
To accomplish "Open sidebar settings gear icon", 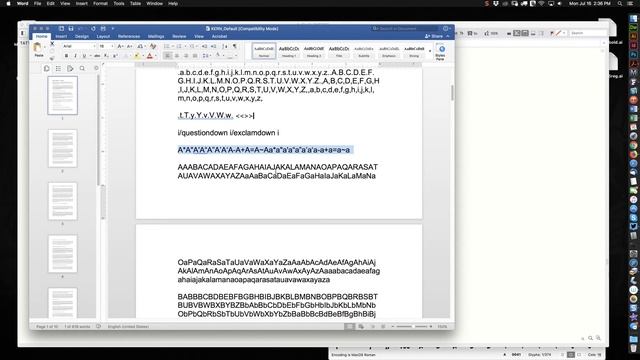I will (x=96, y=68).
